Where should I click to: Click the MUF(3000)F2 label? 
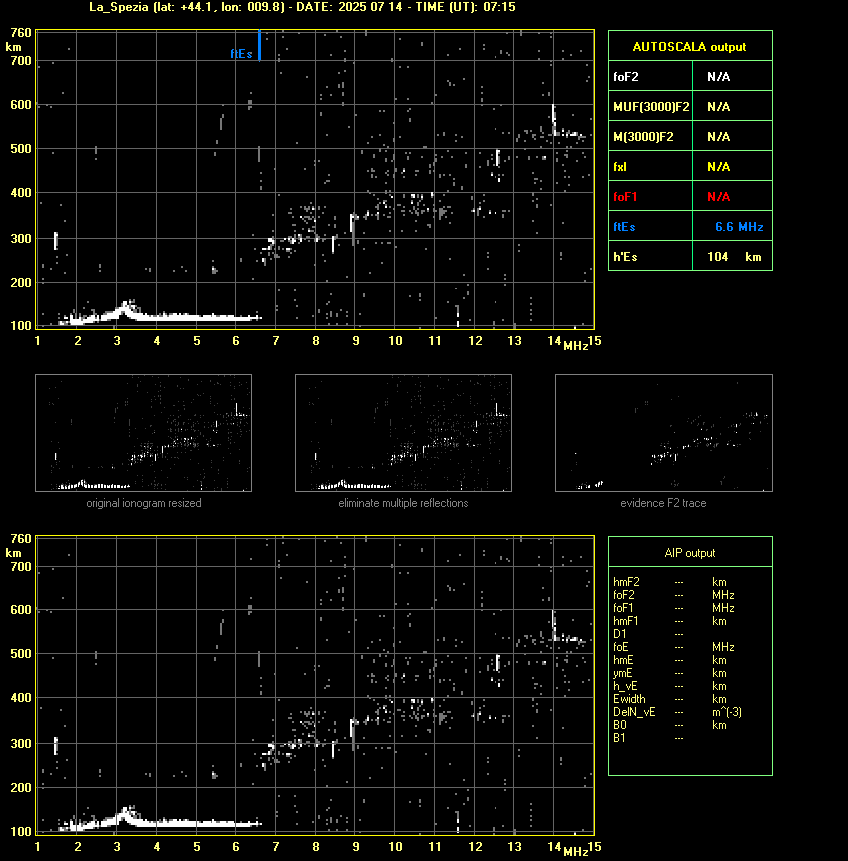[651, 107]
